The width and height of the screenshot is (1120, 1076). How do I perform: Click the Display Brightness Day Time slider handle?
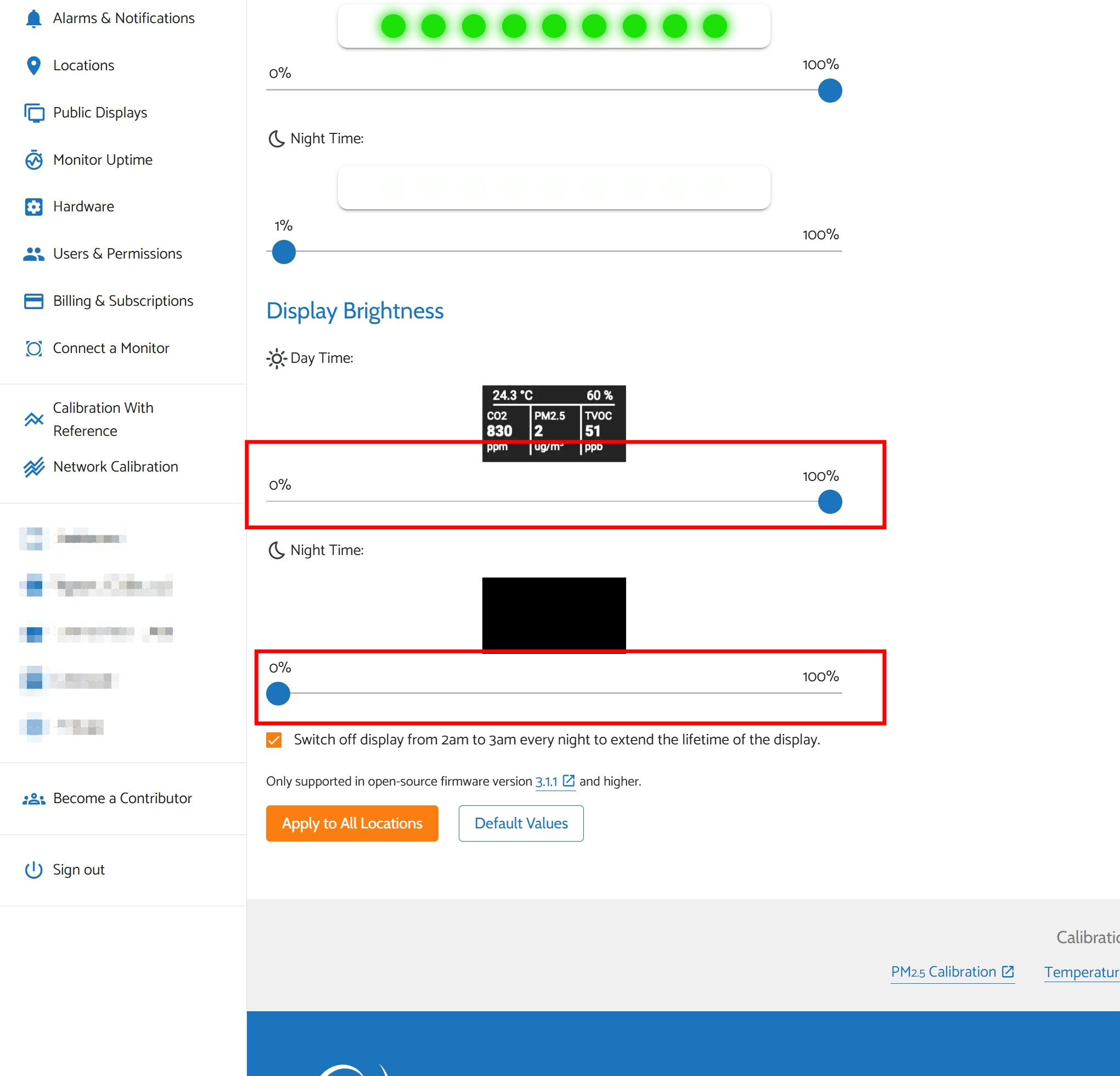(830, 502)
